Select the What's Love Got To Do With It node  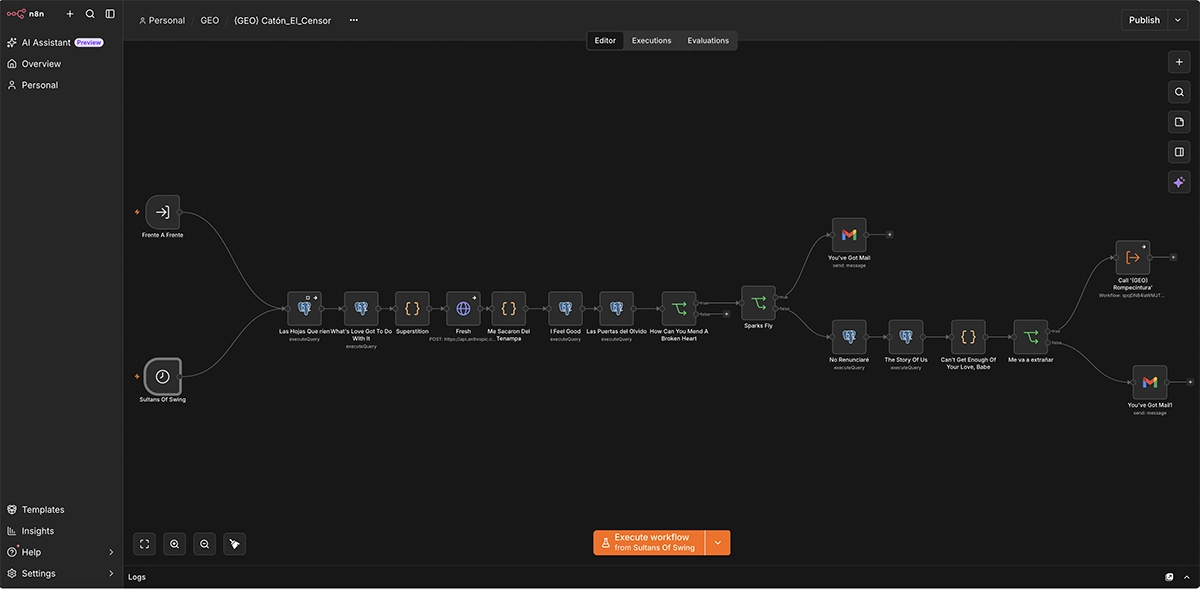tap(361, 308)
